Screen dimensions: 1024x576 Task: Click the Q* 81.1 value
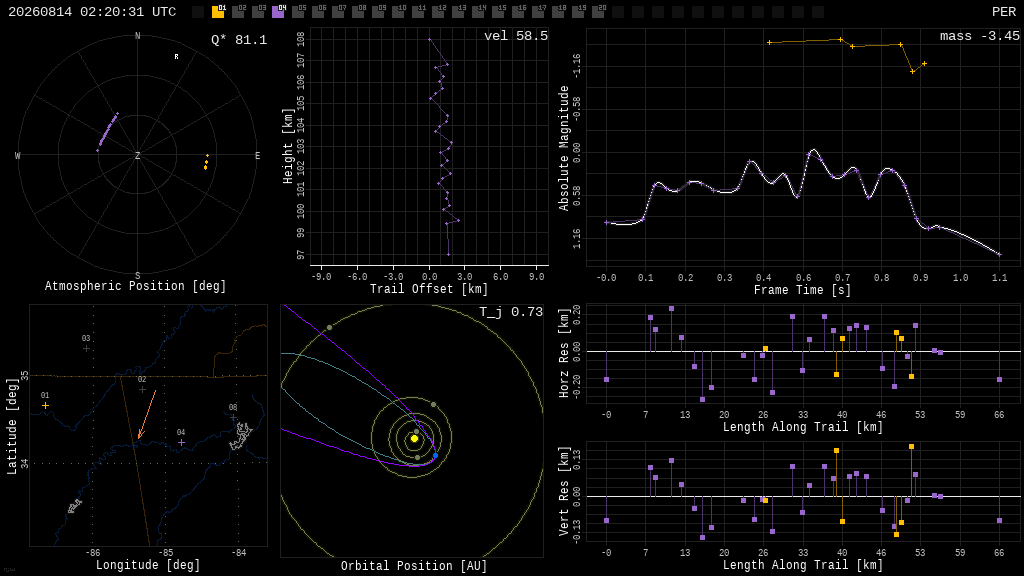pos(239,40)
